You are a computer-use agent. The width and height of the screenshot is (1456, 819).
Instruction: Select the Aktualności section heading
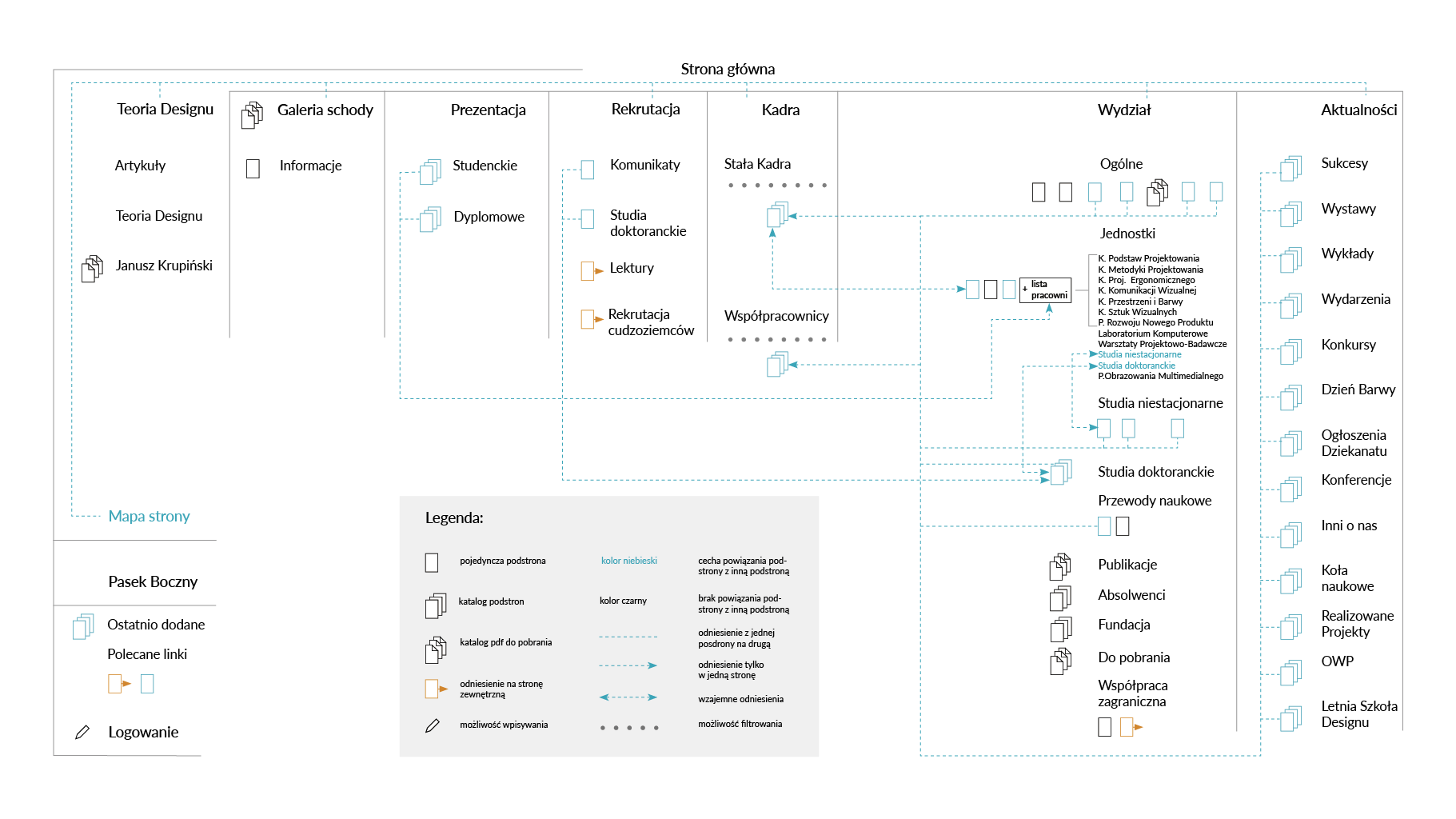1358,110
